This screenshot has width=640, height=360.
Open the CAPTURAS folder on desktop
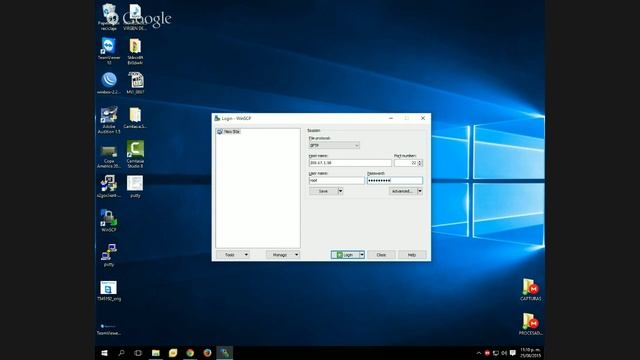click(530, 290)
